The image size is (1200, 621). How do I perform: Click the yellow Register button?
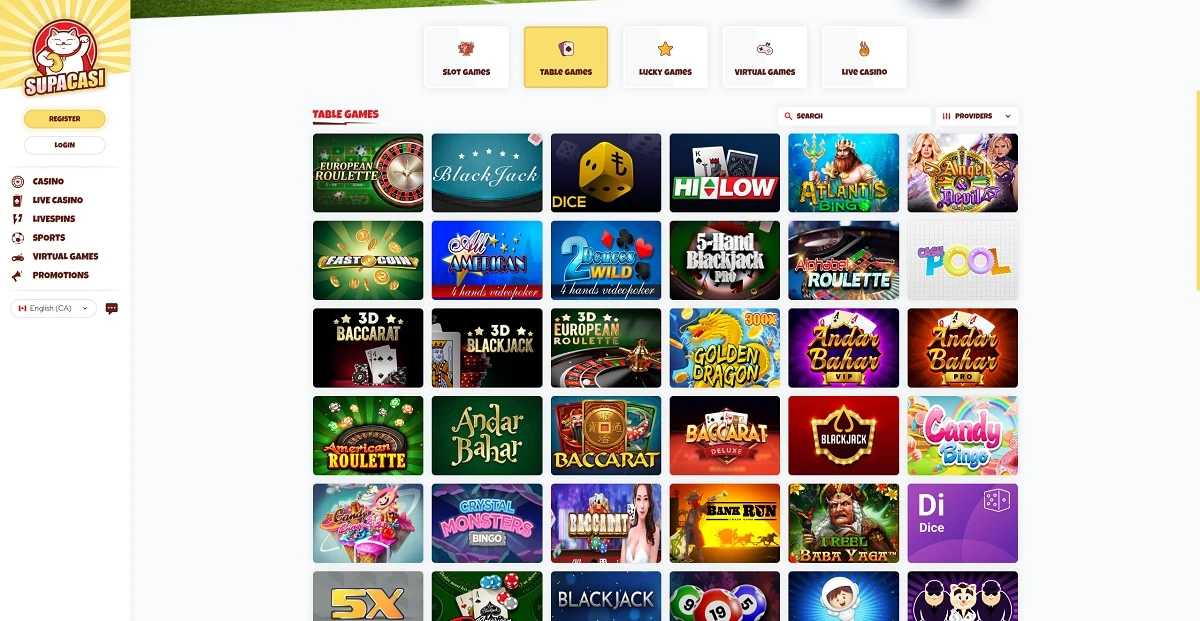pos(64,119)
